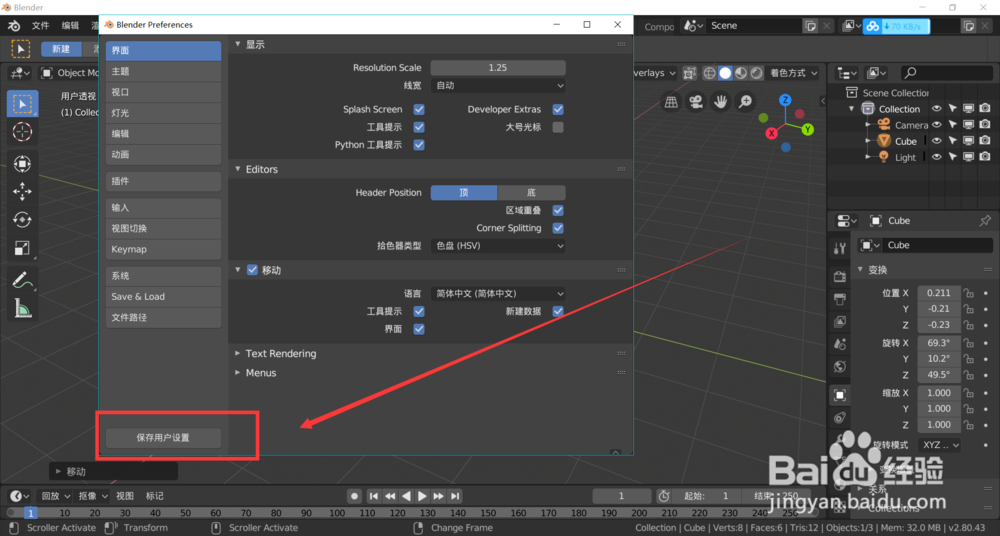Toggle the Python 工具提示 checkbox
Image resolution: width=1000 pixels, height=536 pixels.
point(419,145)
